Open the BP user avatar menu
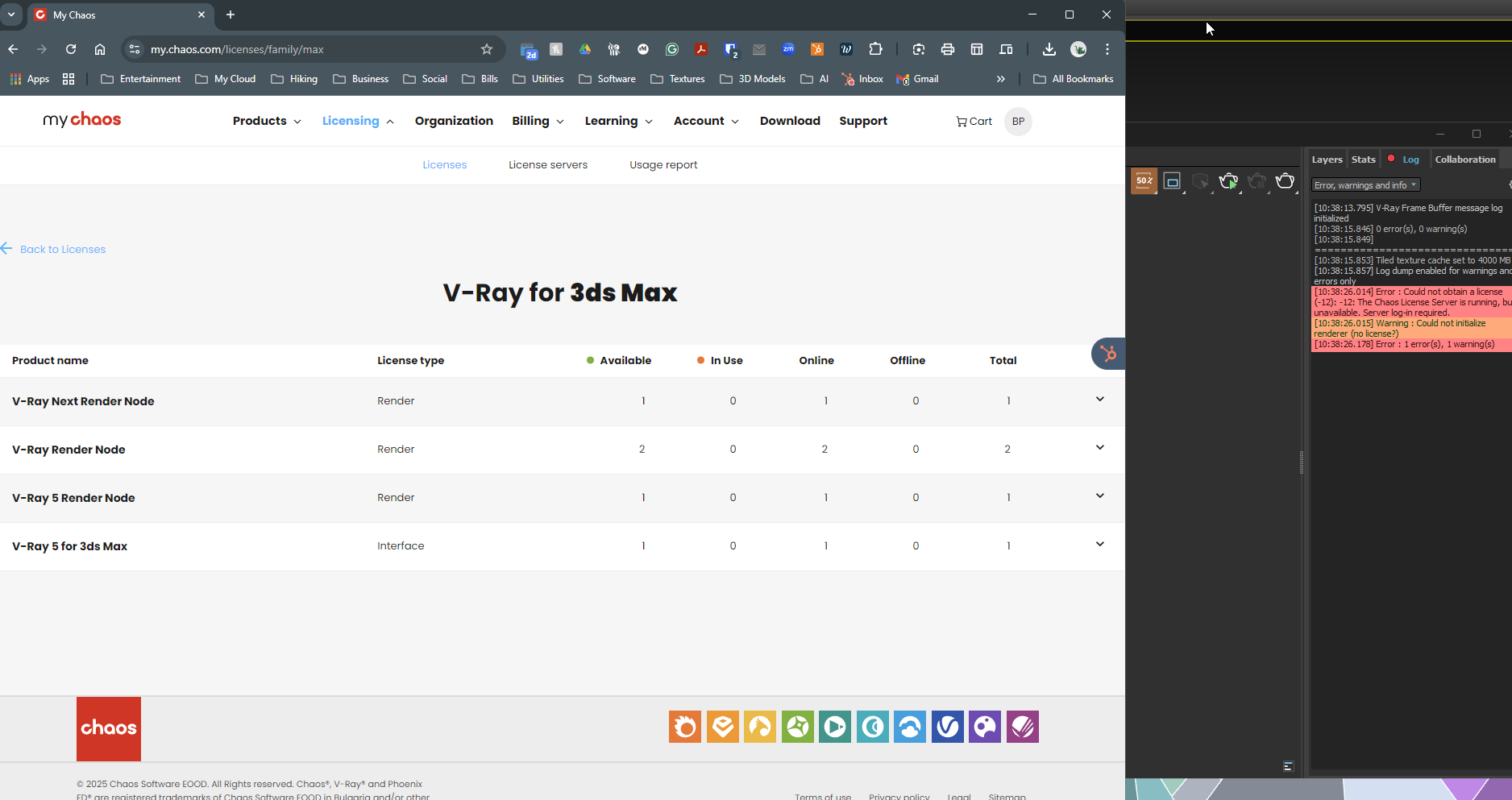Screen dimensions: 1512x800 1018,122
